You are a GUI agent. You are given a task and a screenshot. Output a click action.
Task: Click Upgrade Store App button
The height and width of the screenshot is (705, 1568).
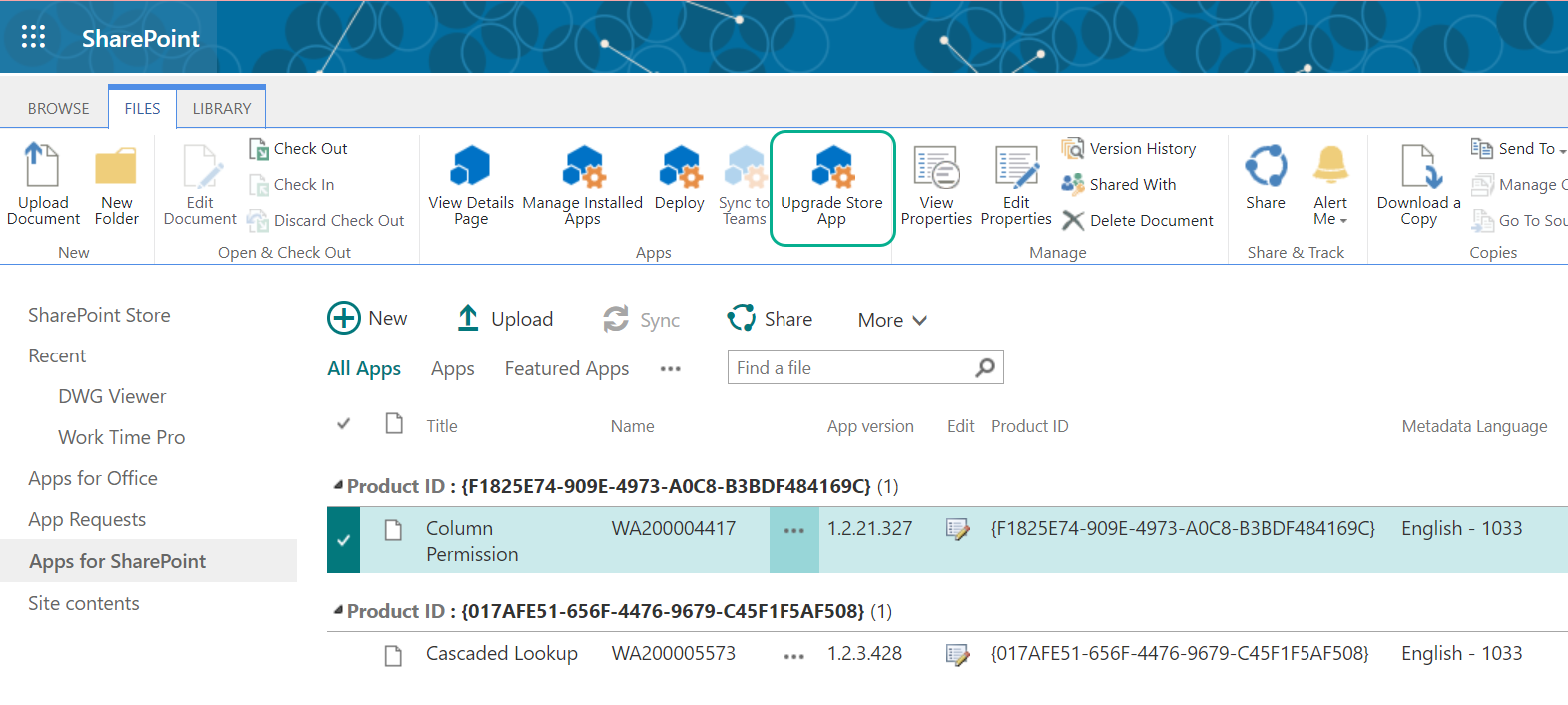pyautogui.click(x=832, y=188)
